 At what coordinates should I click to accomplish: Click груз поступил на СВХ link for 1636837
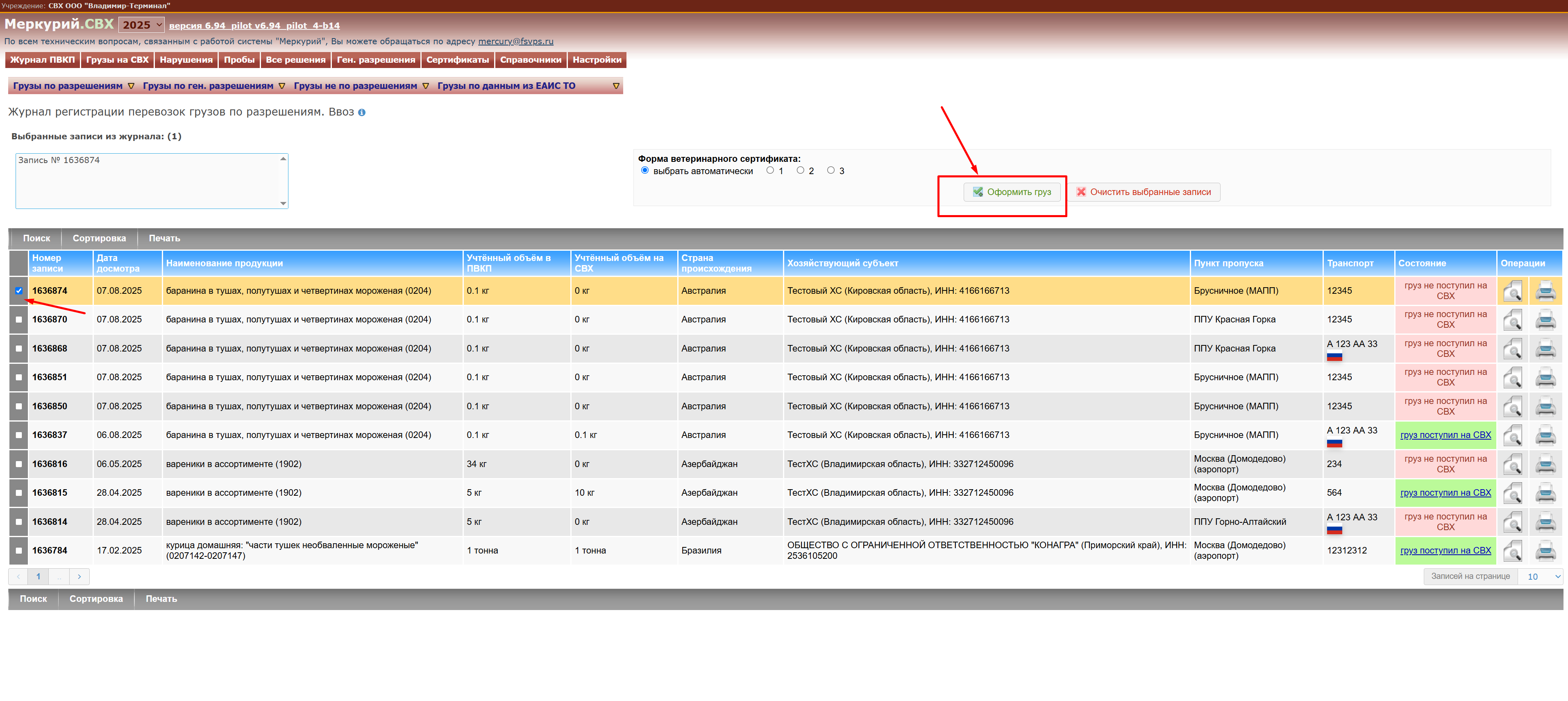coord(1445,435)
